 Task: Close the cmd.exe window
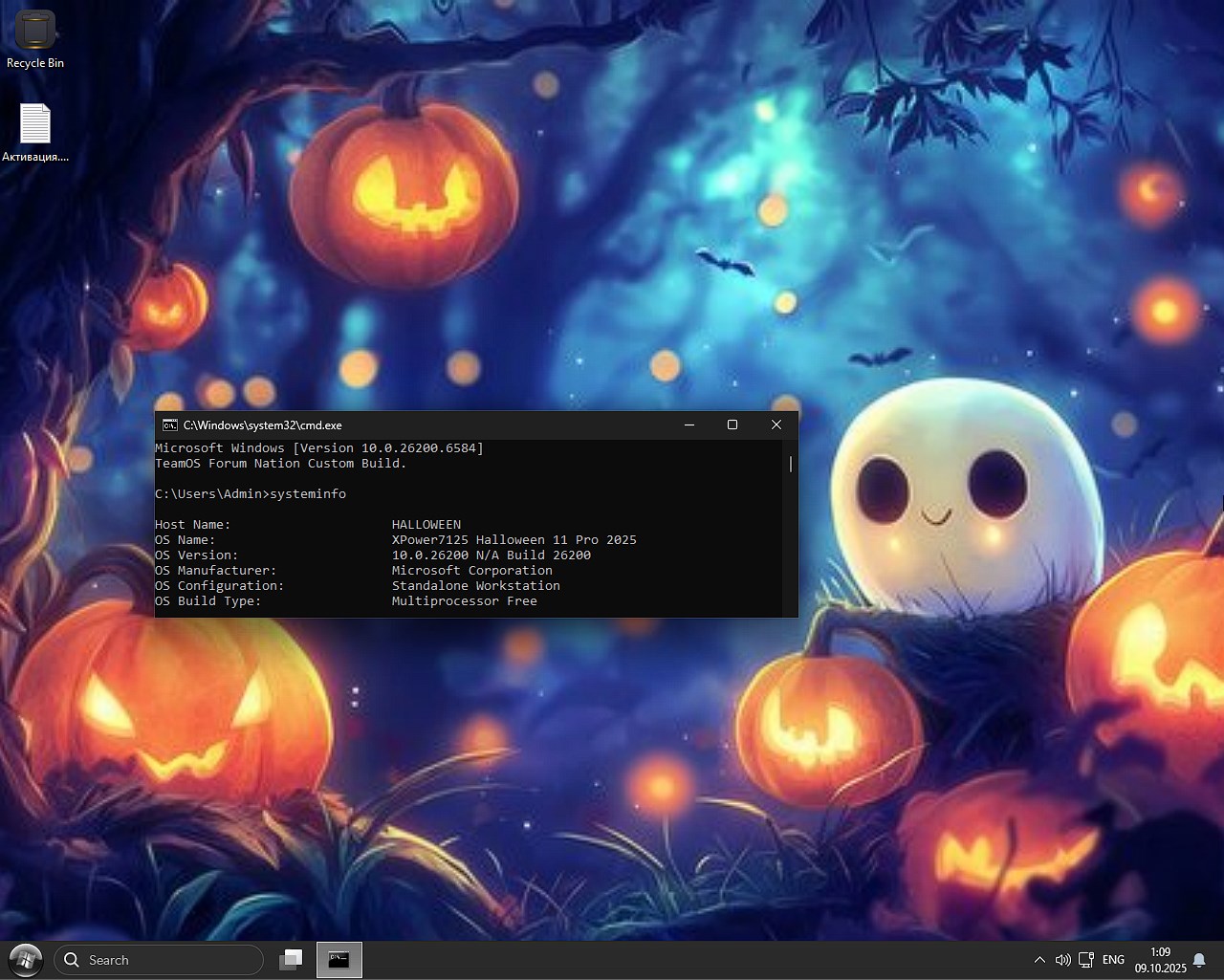click(776, 425)
